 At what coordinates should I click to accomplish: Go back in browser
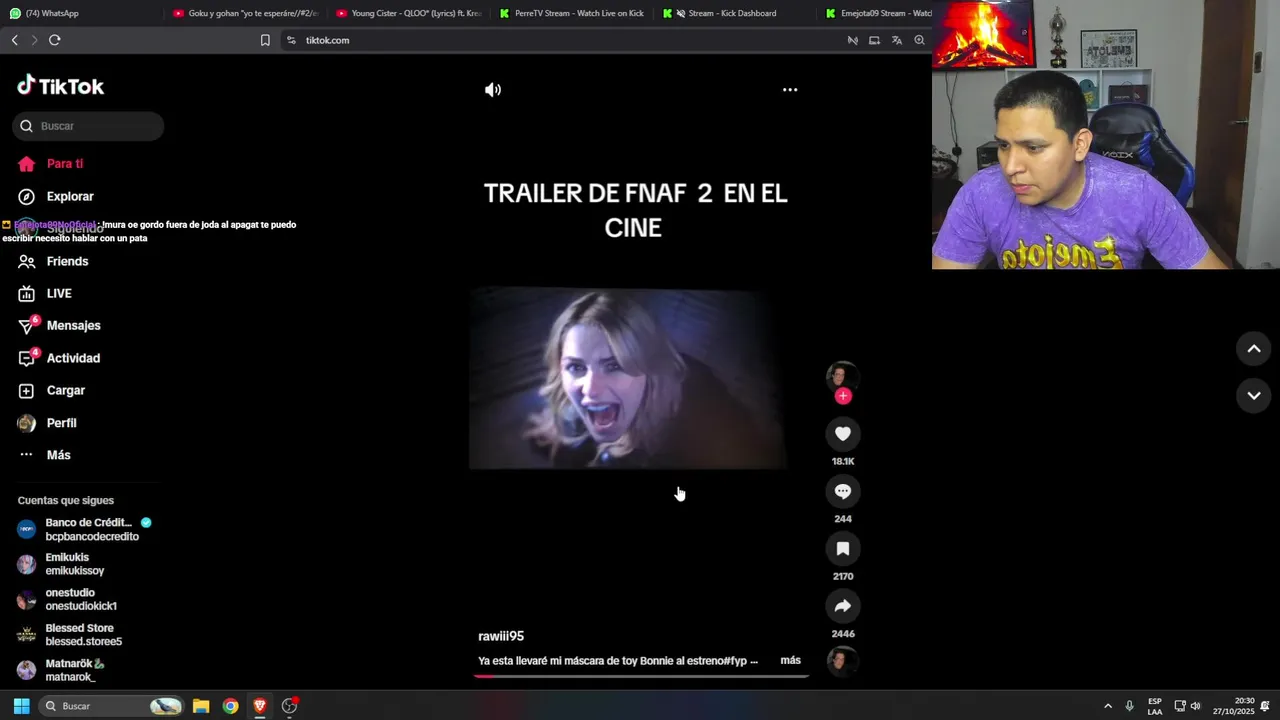coord(14,40)
